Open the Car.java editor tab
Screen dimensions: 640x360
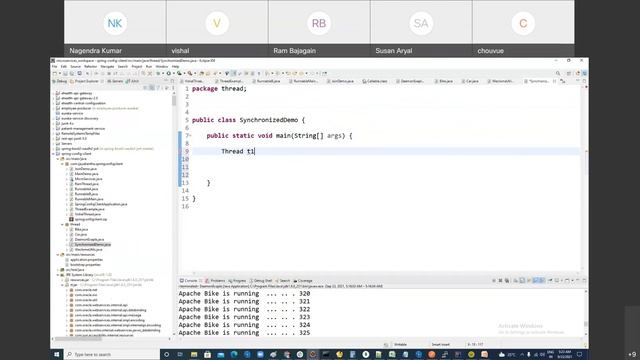[x=470, y=81]
